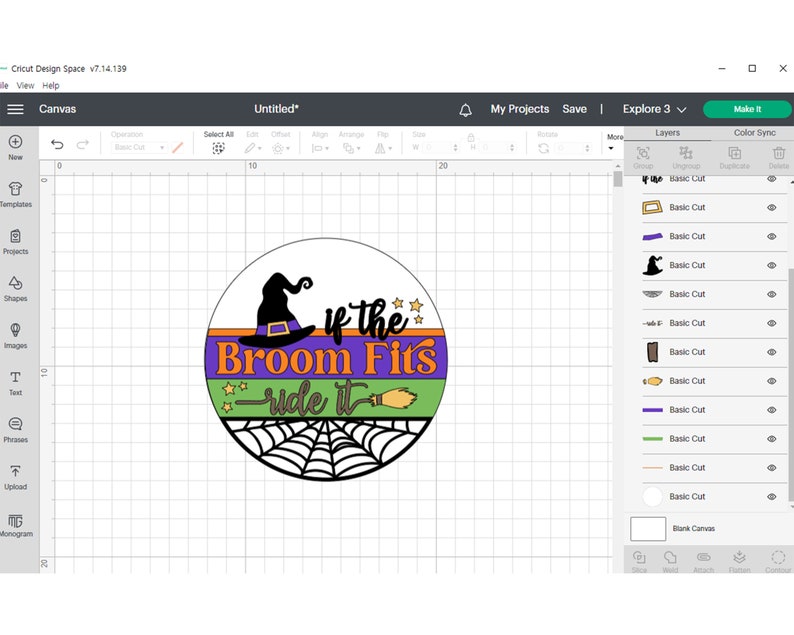This screenshot has height=635, width=794.
Task: Hide the purple stripe layer
Action: pyautogui.click(x=772, y=410)
